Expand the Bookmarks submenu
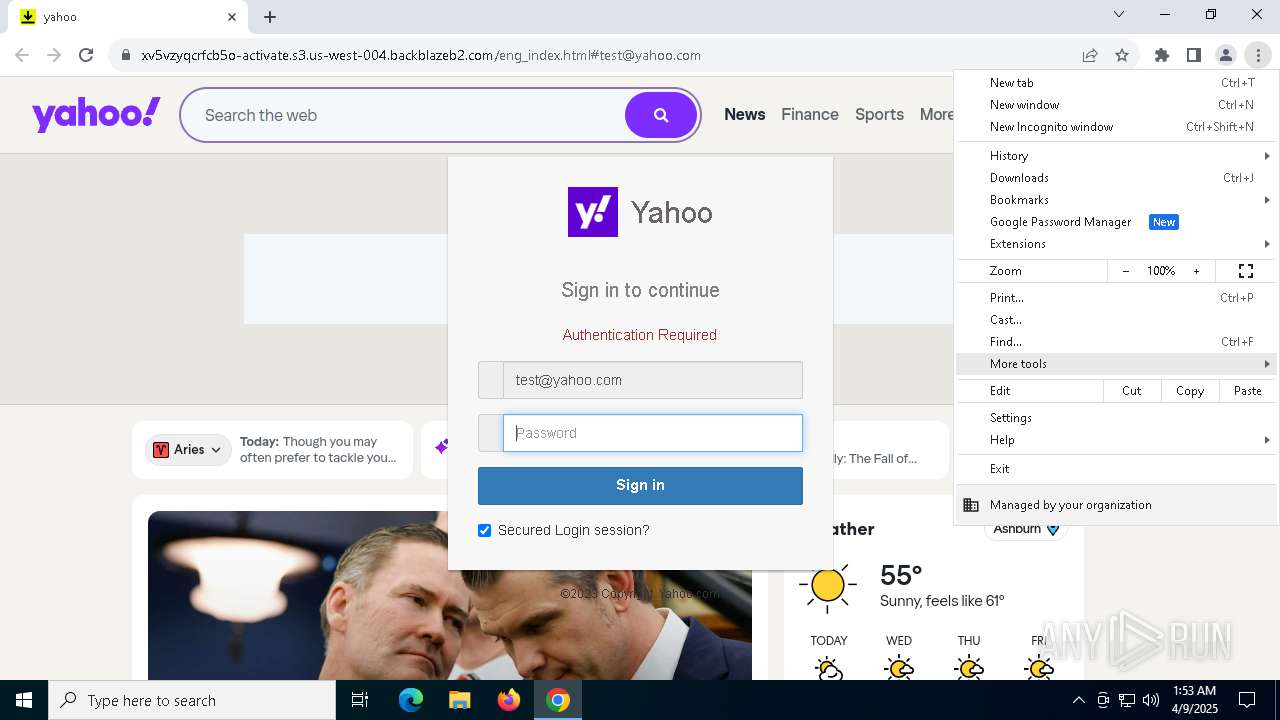 (x=1117, y=200)
